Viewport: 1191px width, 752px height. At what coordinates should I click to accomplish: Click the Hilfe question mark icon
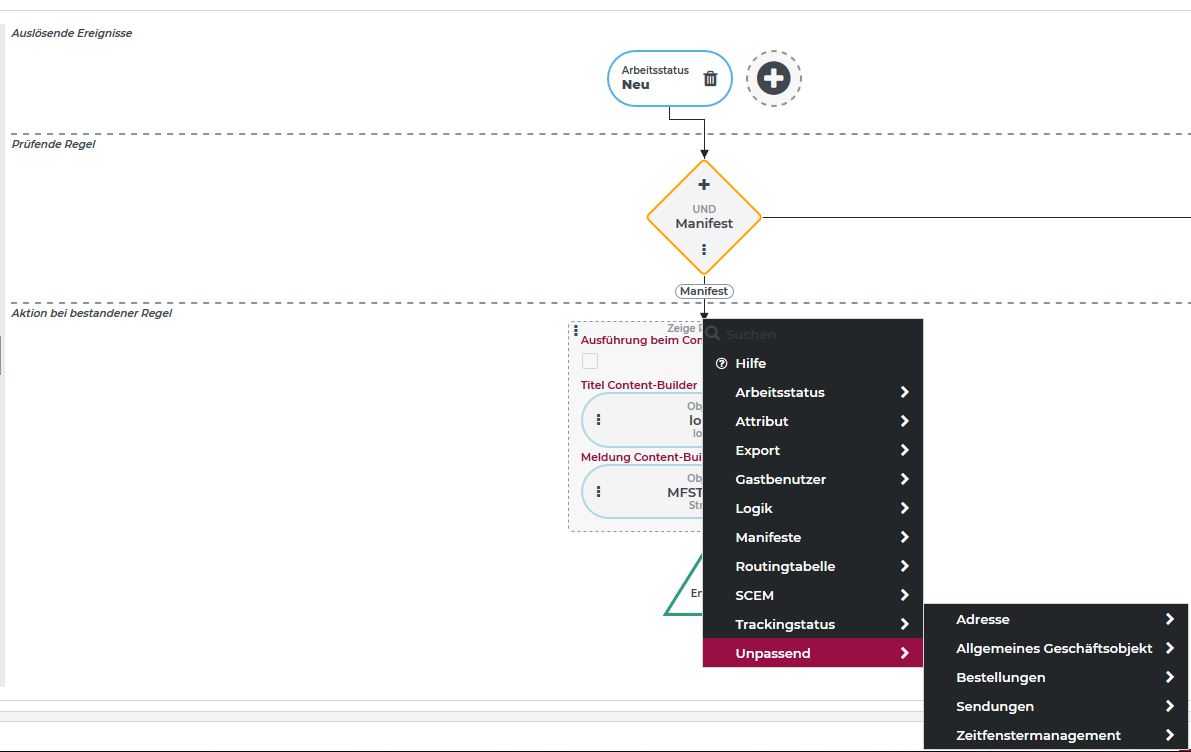[722, 364]
